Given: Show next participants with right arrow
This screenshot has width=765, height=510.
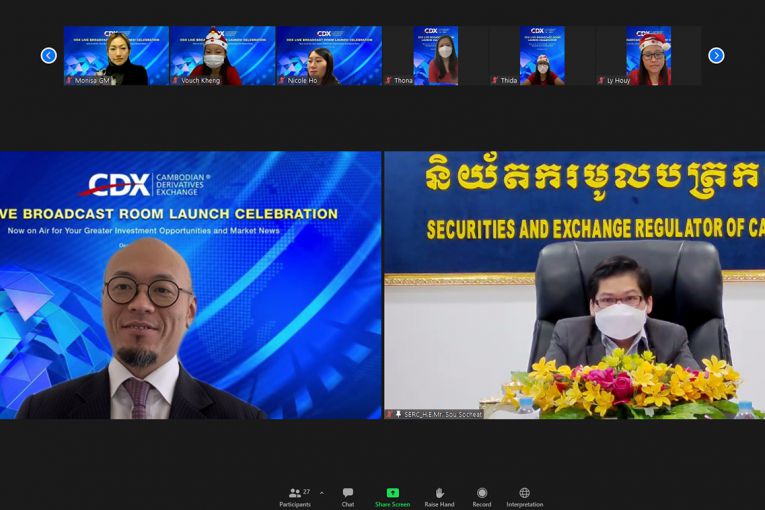Looking at the screenshot, I should 716,55.
